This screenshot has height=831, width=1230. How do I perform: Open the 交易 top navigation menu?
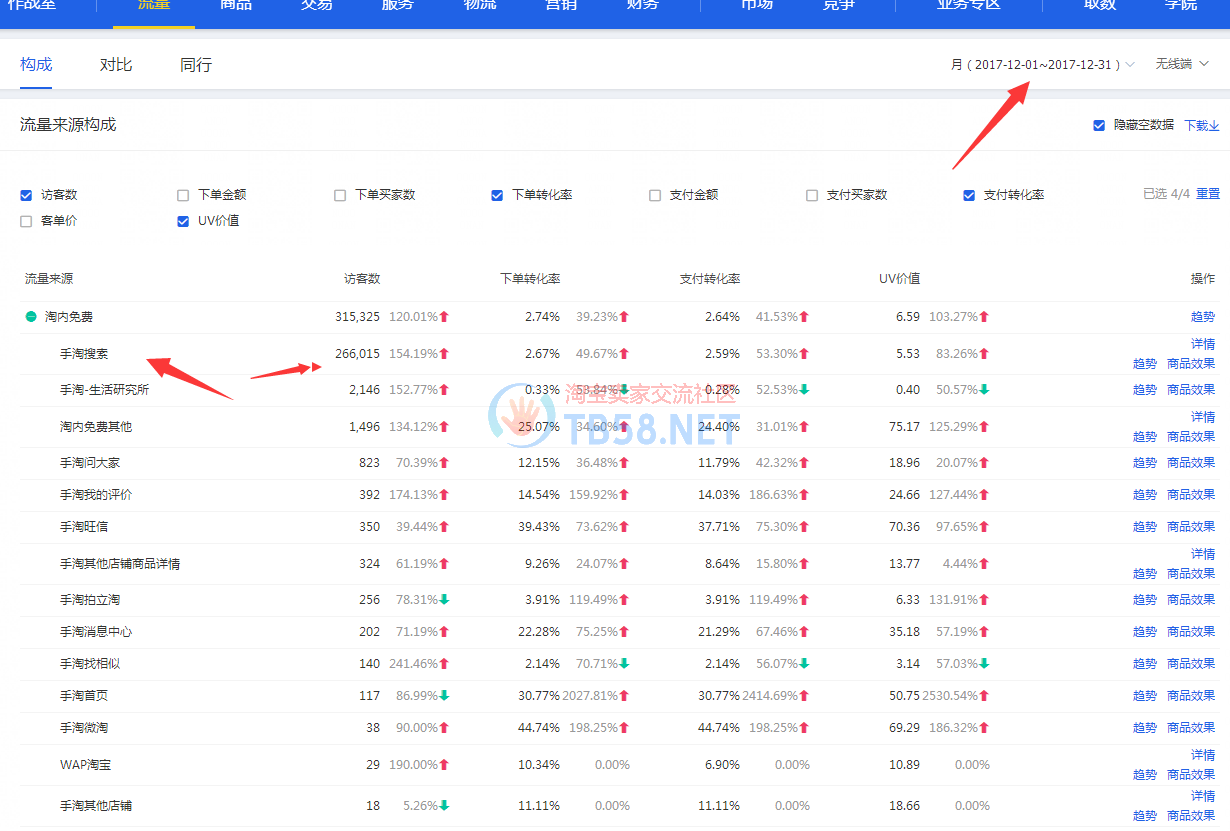point(317,5)
